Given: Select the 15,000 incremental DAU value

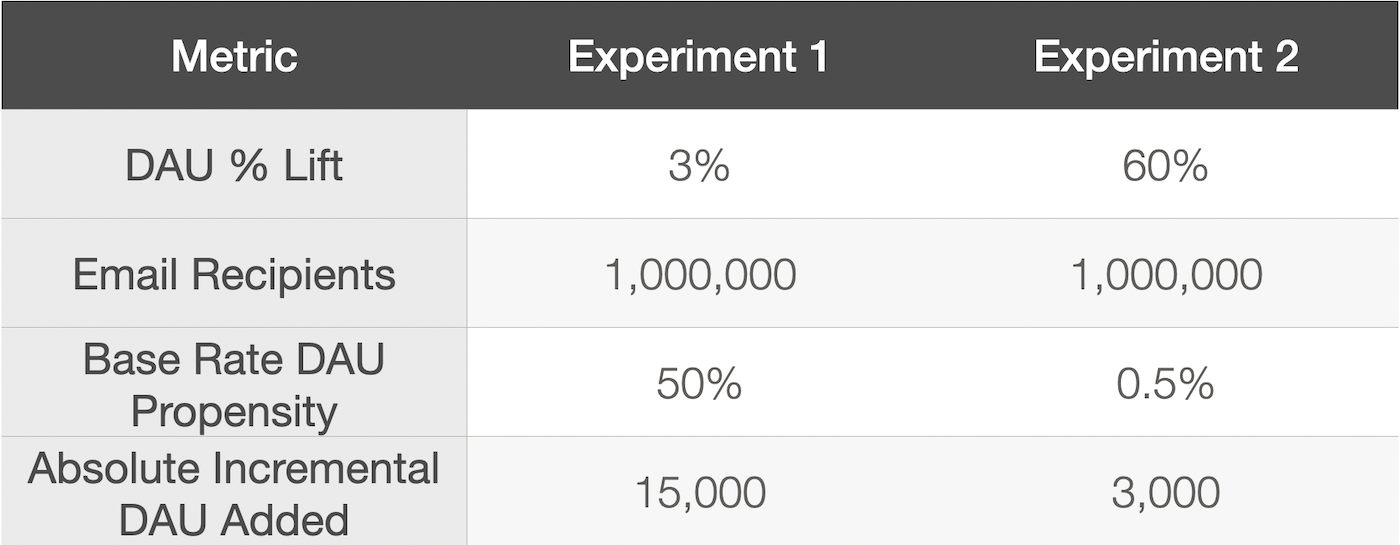Looking at the screenshot, I should pyautogui.click(x=700, y=493).
